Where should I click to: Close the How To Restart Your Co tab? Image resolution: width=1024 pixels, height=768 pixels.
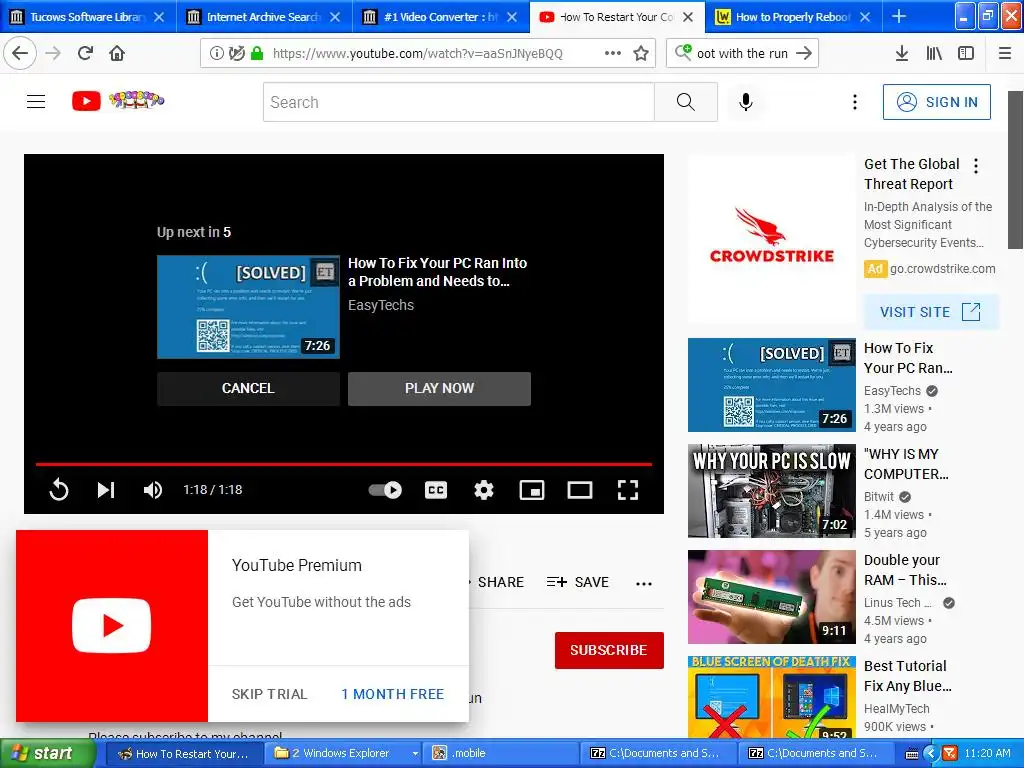tap(688, 17)
